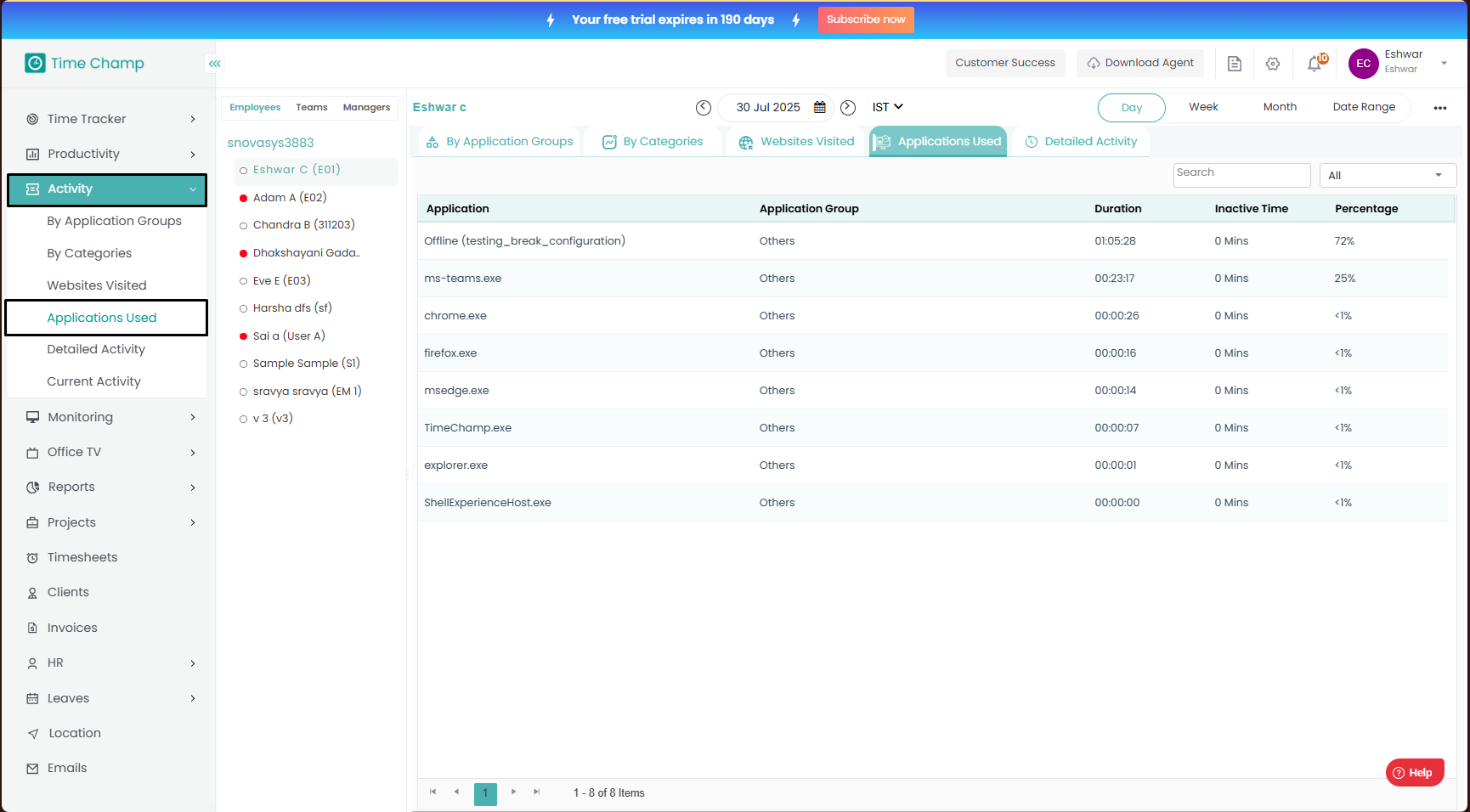Switch to Week view
This screenshot has height=812, width=1470.
pos(1203,107)
